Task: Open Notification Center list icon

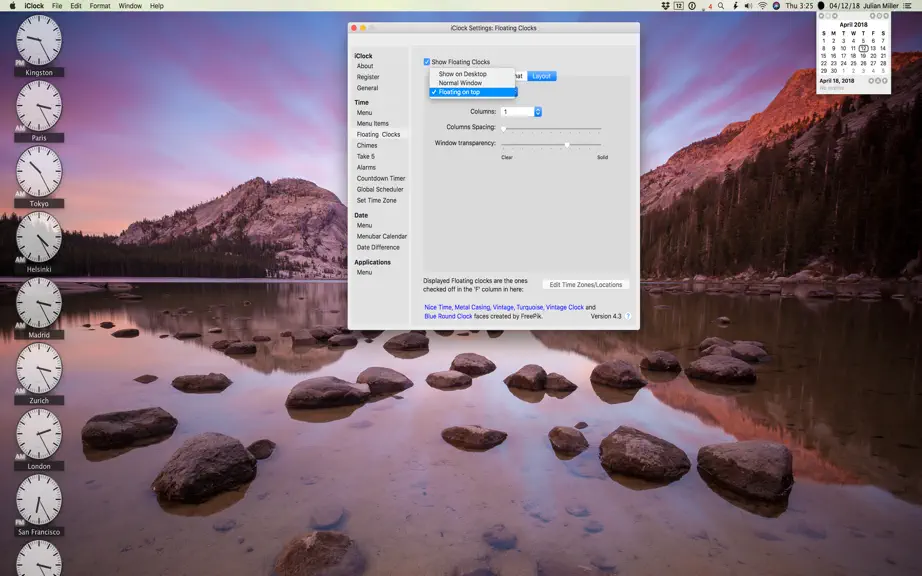Action: click(908, 6)
